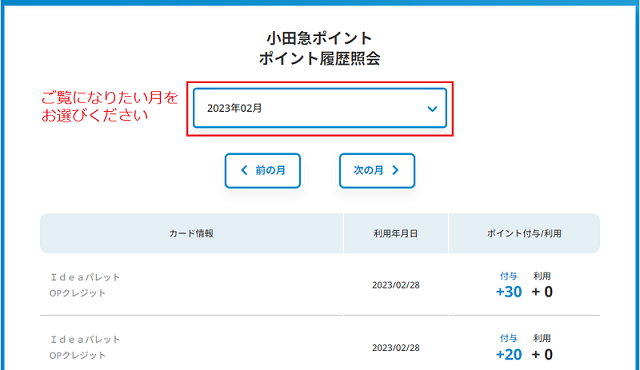640x370 pixels.
Task: Select the カード情報 column header
Action: tap(191, 233)
